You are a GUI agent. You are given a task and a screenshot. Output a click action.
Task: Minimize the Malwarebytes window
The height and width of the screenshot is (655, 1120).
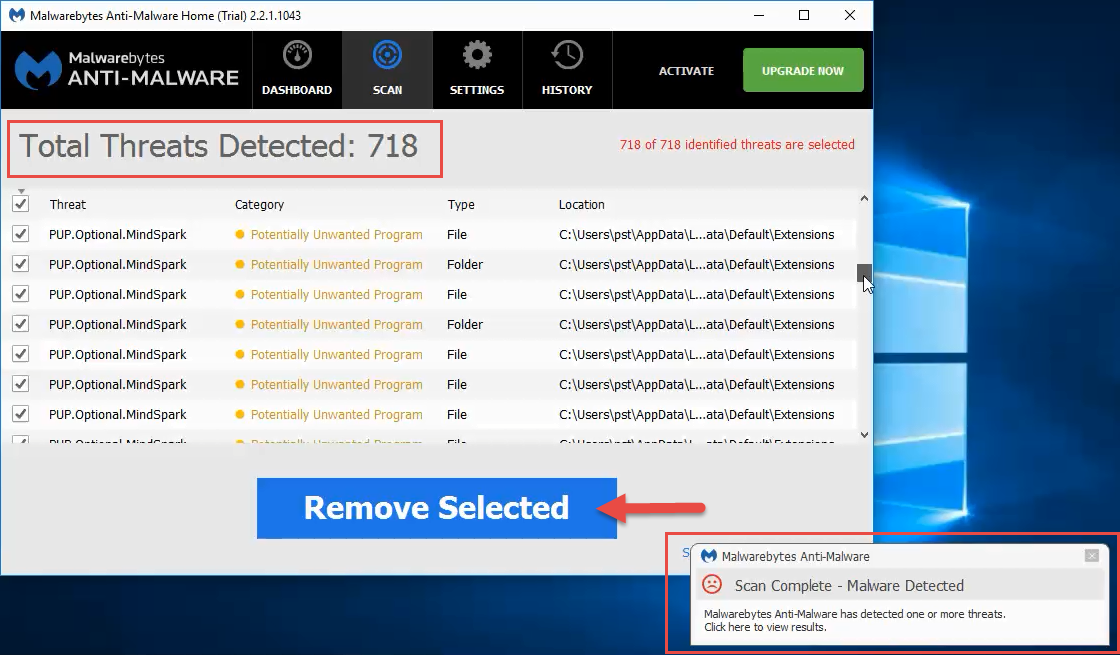click(x=759, y=15)
